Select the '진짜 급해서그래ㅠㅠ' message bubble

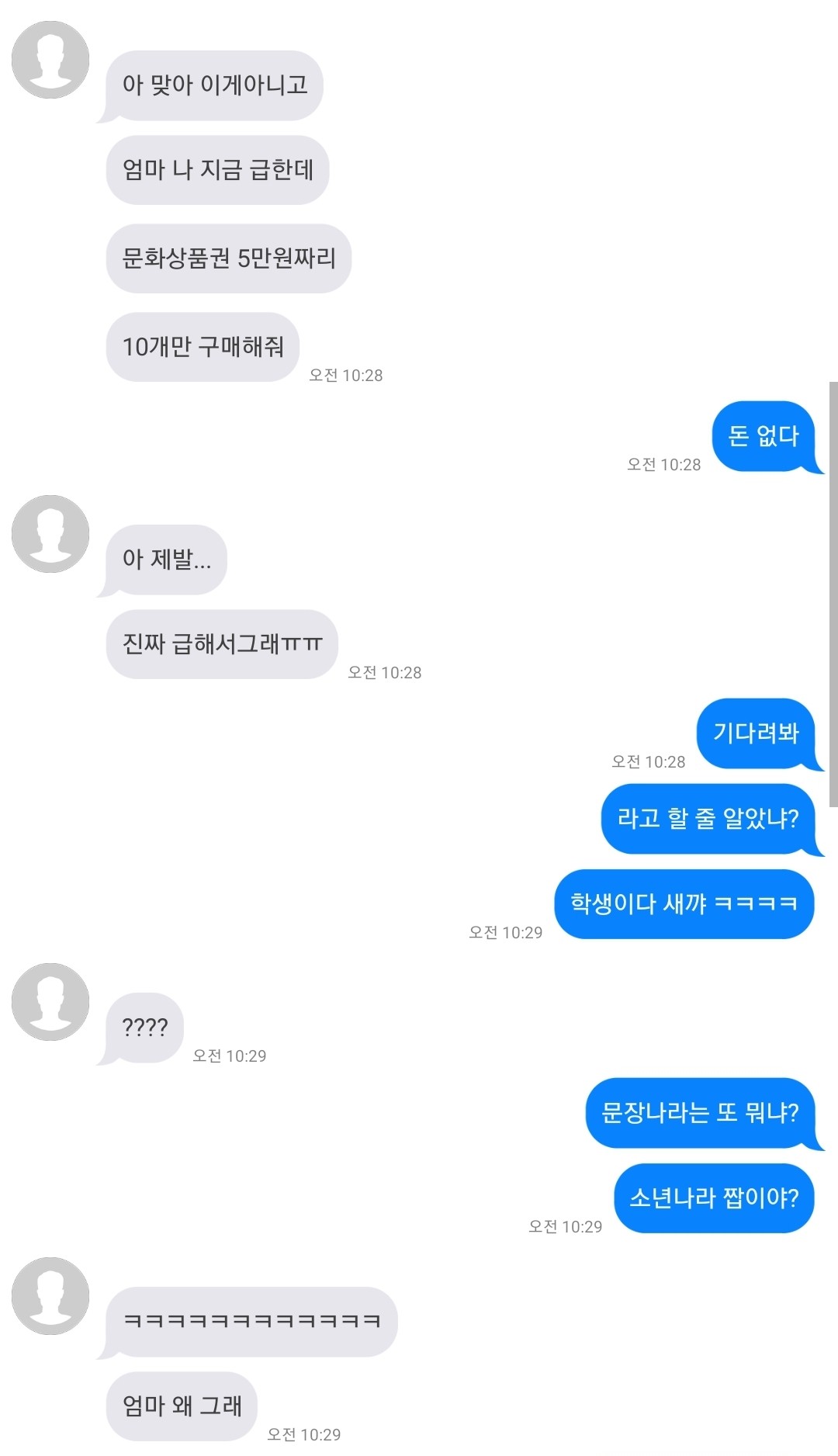222,644
